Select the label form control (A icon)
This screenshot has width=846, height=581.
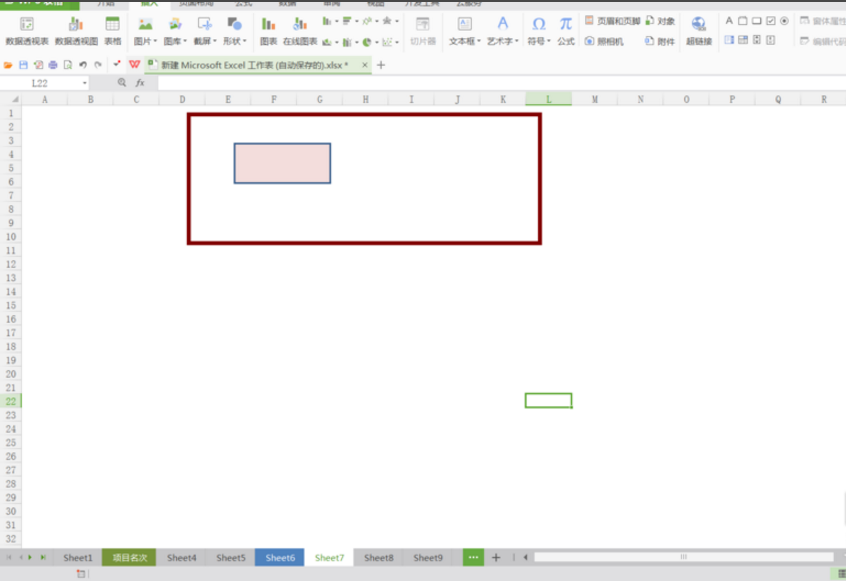pyautogui.click(x=729, y=21)
